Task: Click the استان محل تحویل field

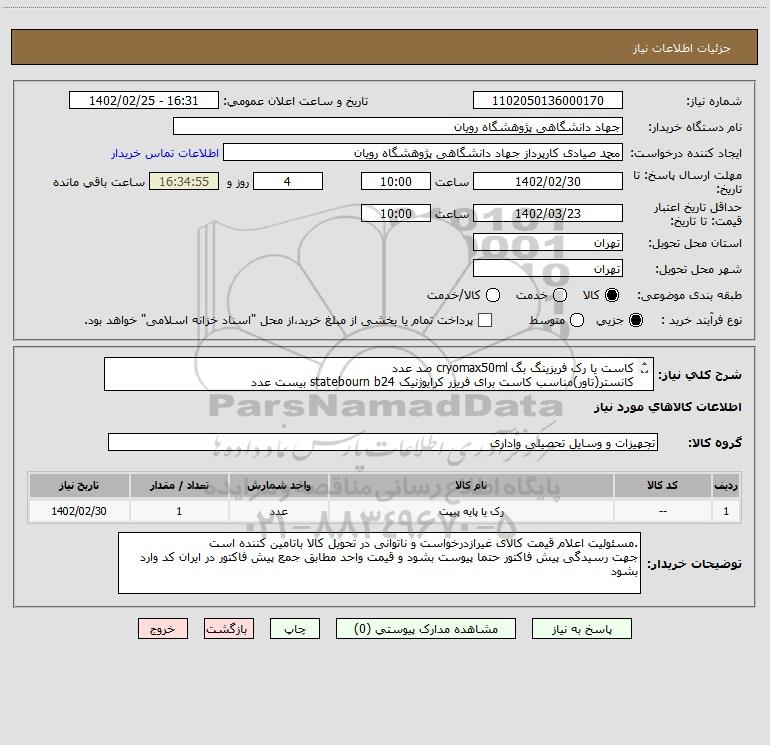Action: tap(548, 243)
